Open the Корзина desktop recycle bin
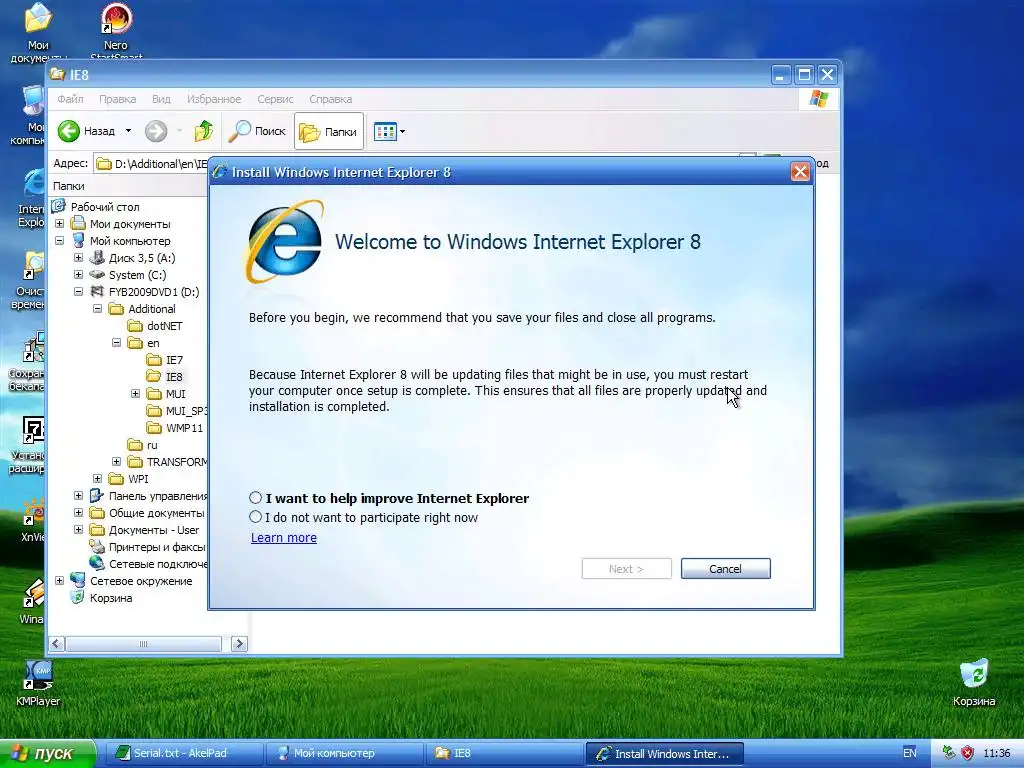 pyautogui.click(x=974, y=682)
